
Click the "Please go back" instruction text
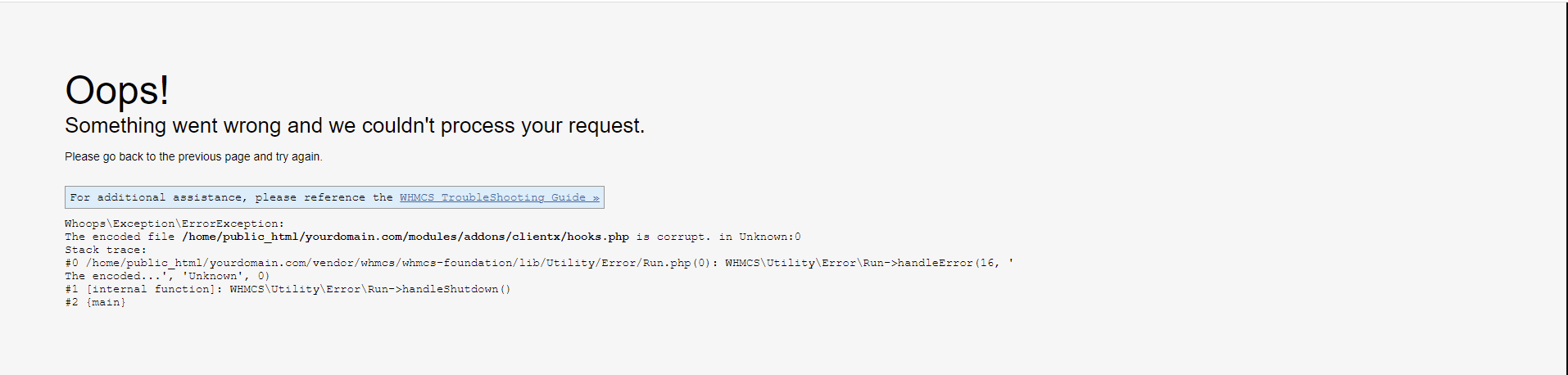coord(193,156)
